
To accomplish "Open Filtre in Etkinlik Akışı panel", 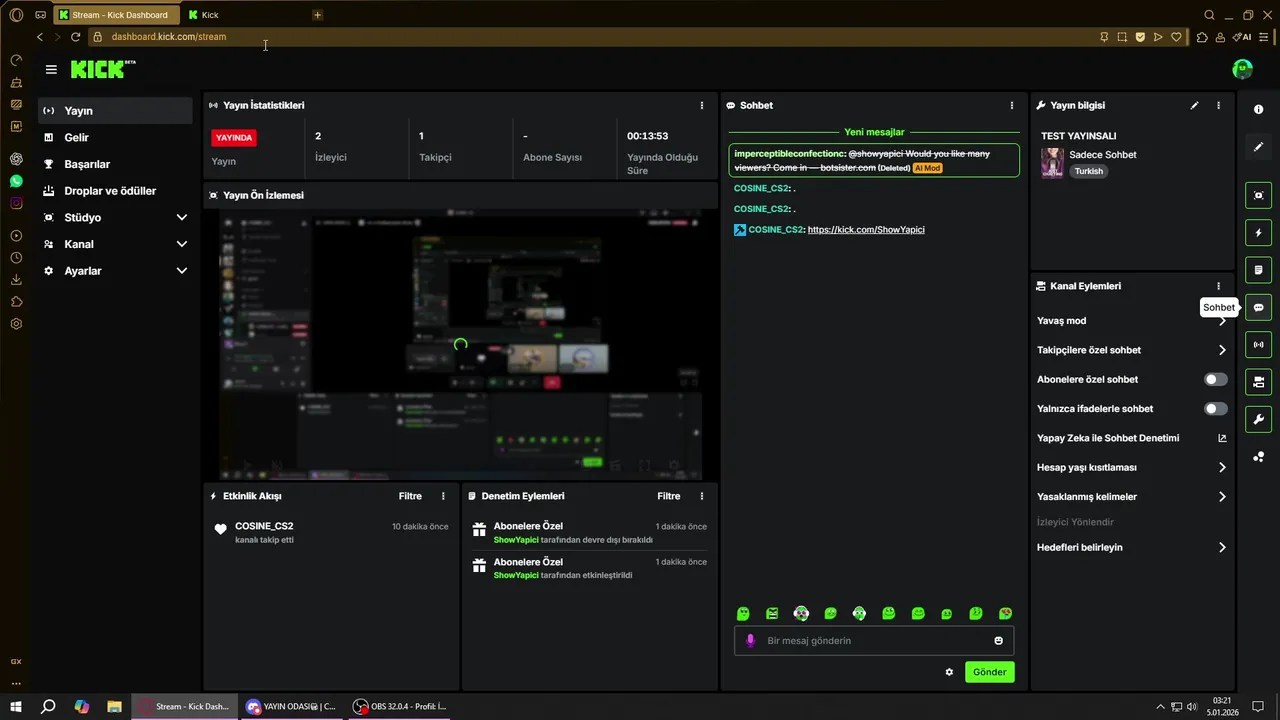I will click(410, 496).
